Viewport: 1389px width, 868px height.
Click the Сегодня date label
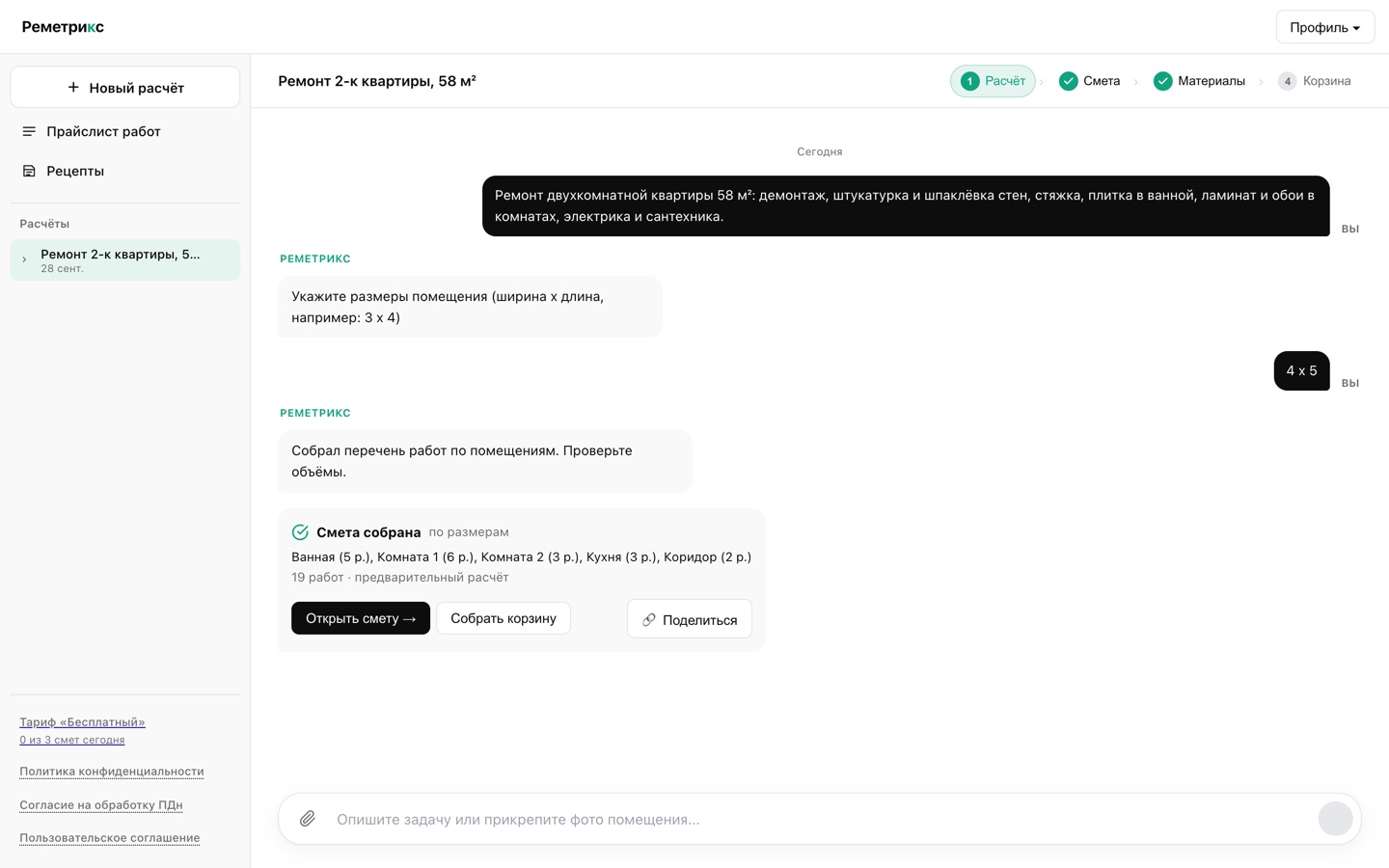click(820, 151)
